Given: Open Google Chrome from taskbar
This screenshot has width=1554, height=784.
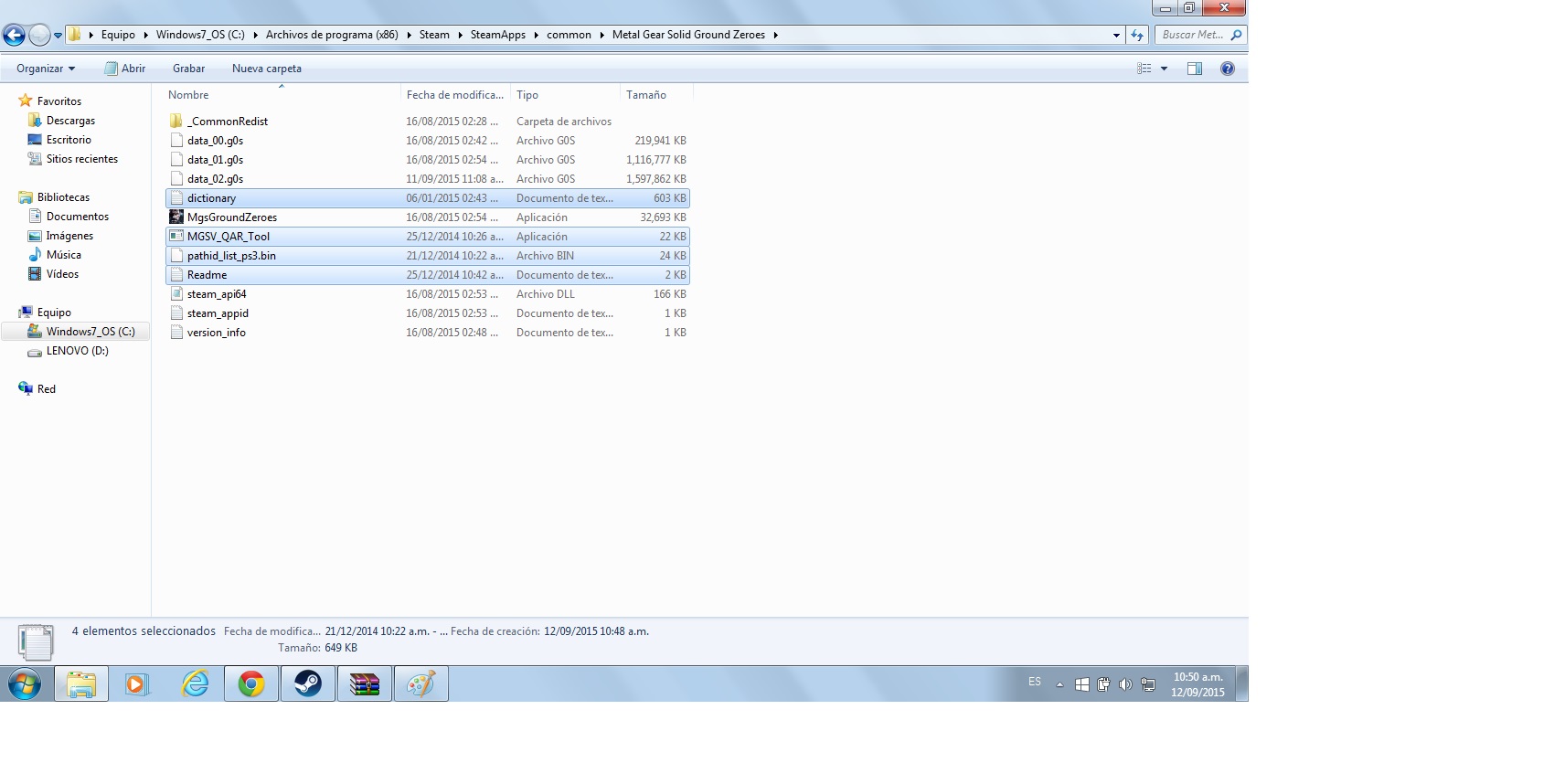Looking at the screenshot, I should point(251,683).
